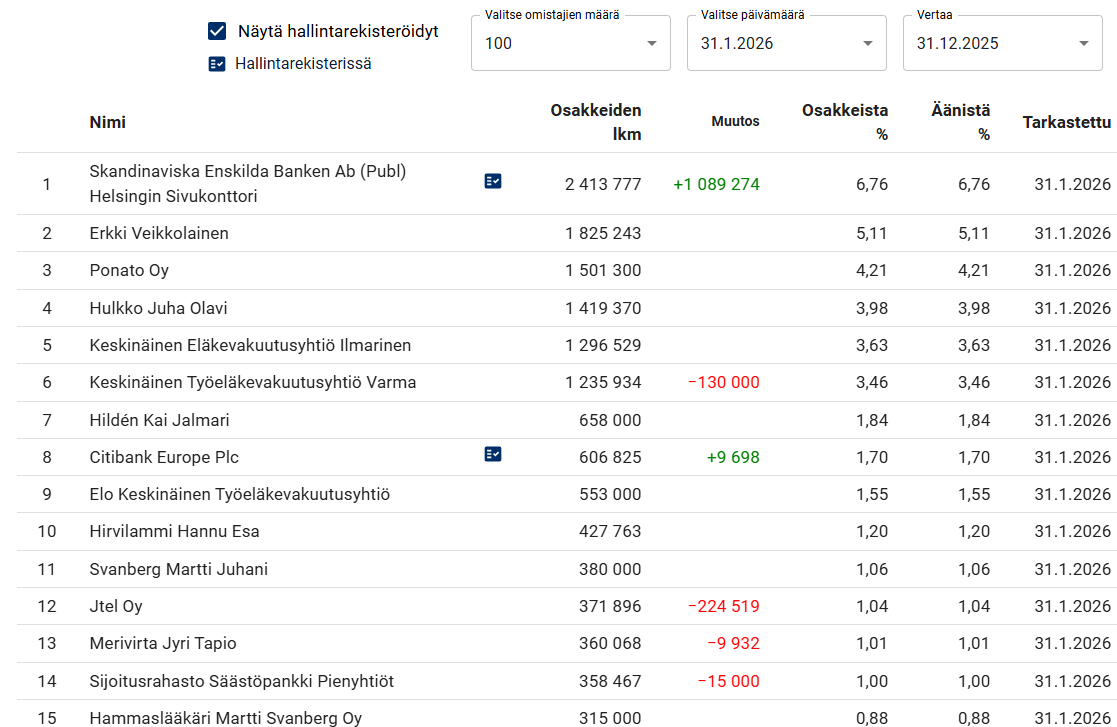Click nominee-registered icon next to Citibank Europe Plc
This screenshot has width=1117, height=727.
click(x=492, y=454)
